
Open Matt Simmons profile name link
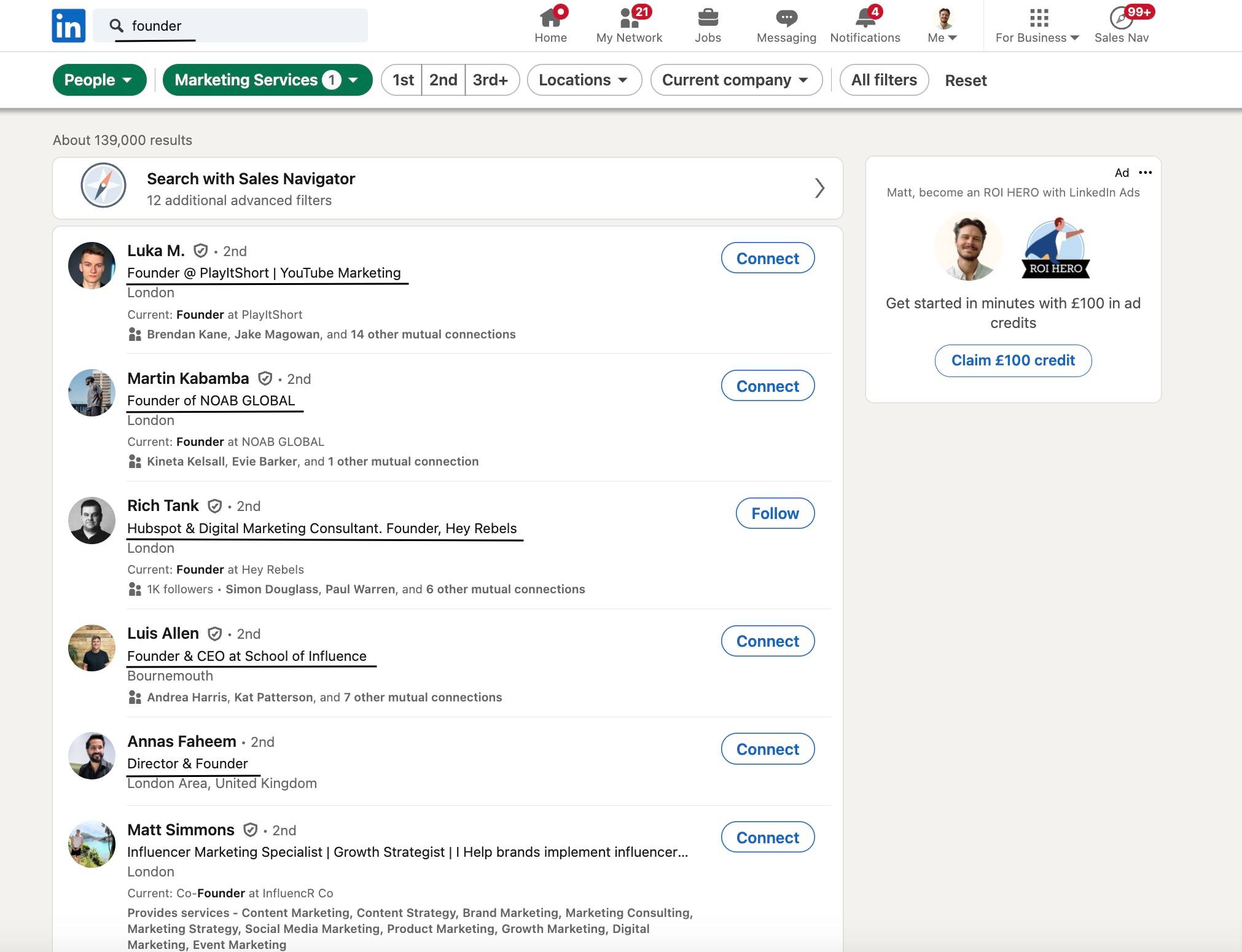tap(181, 830)
